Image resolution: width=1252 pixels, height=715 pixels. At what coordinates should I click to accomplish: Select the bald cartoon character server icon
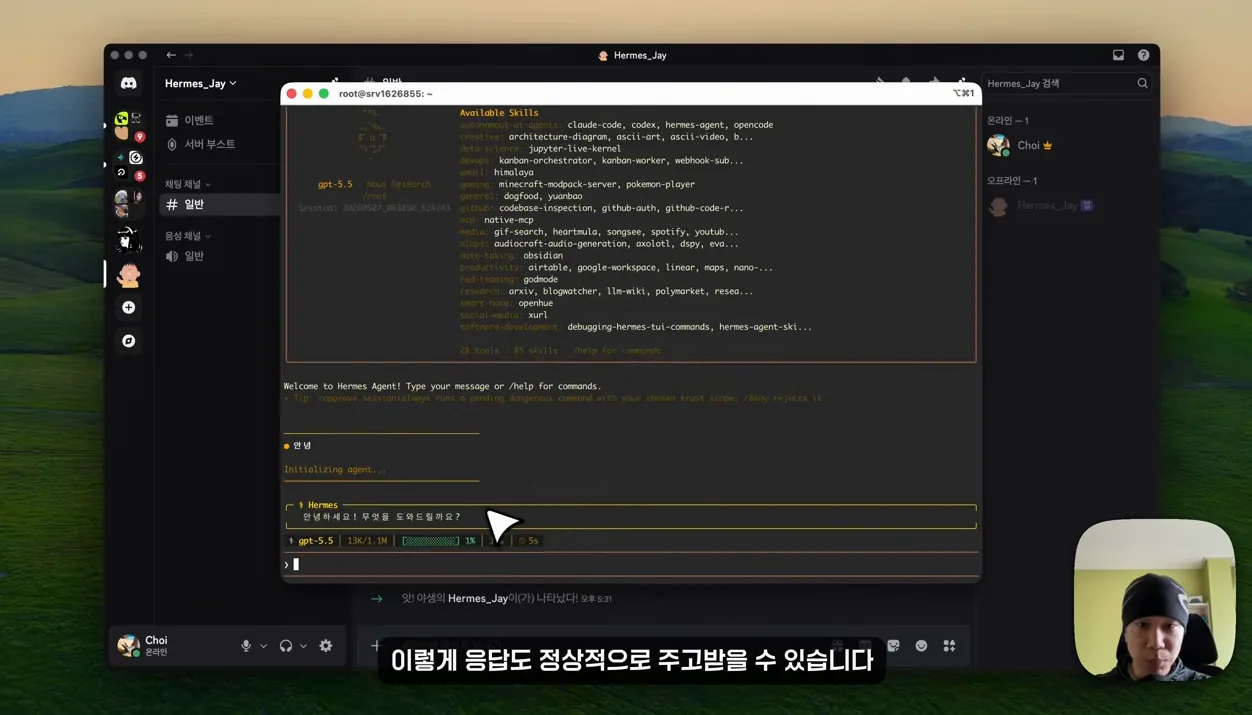coord(128,274)
